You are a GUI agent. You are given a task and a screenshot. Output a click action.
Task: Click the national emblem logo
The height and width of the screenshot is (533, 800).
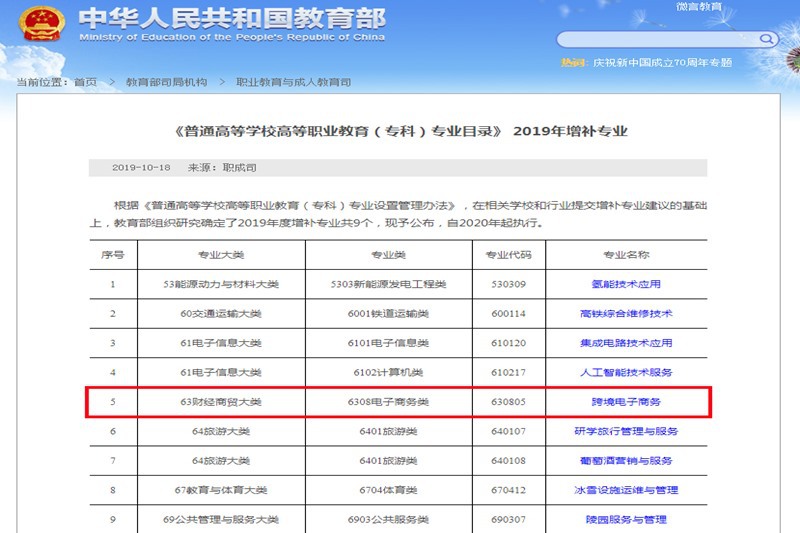pyautogui.click(x=41, y=25)
